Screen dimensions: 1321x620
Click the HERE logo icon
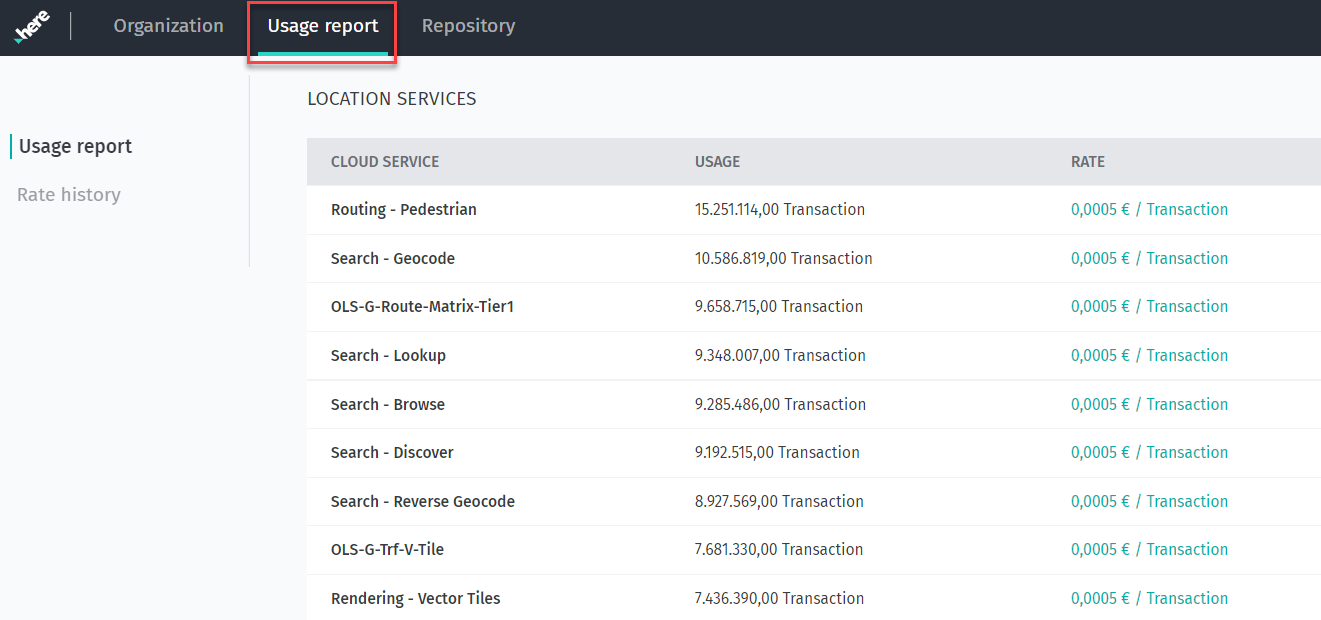pos(32,27)
